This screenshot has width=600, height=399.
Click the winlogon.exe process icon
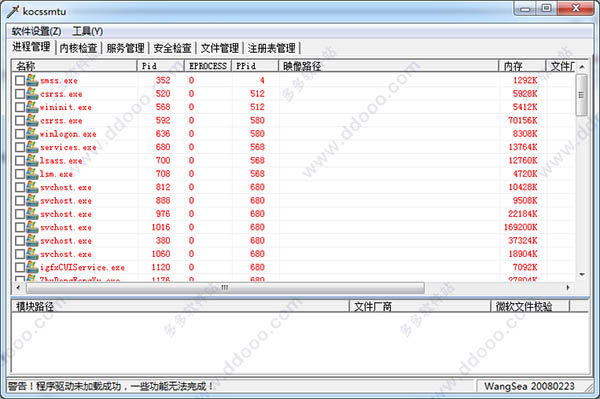(32, 134)
